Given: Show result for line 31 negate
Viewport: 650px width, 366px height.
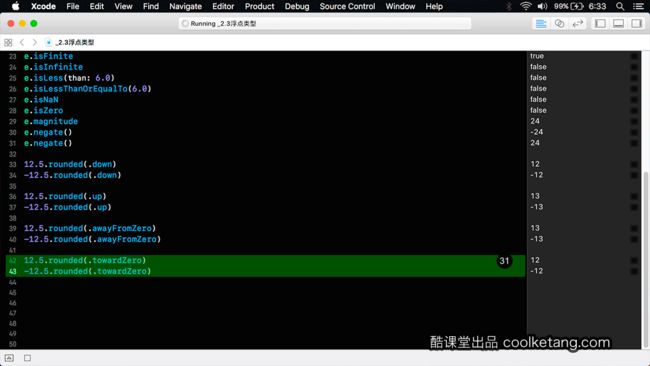Looking at the screenshot, I should click(634, 143).
